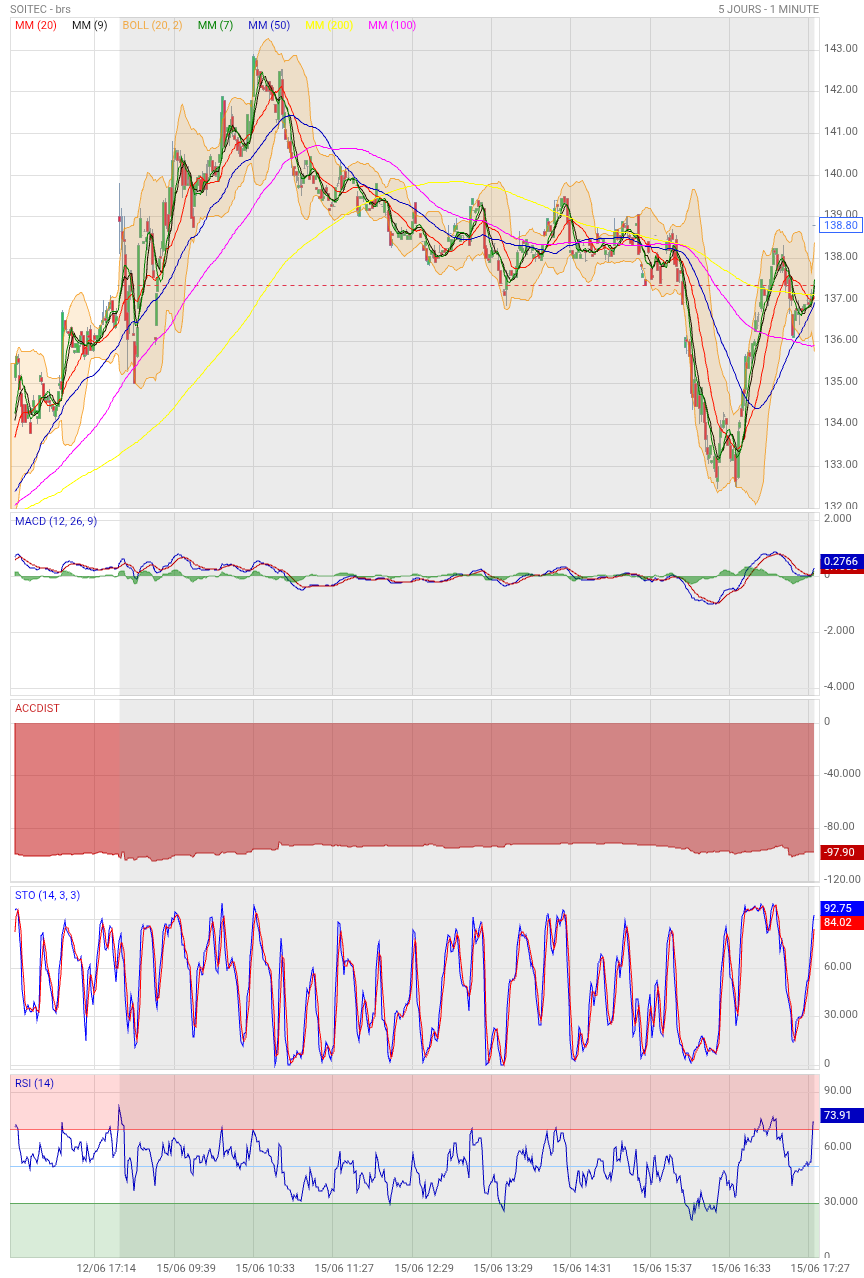Viewport: 864px width, 1278px height.
Task: Click the -120.00 ACCDIST axis label
Action: coord(842,879)
